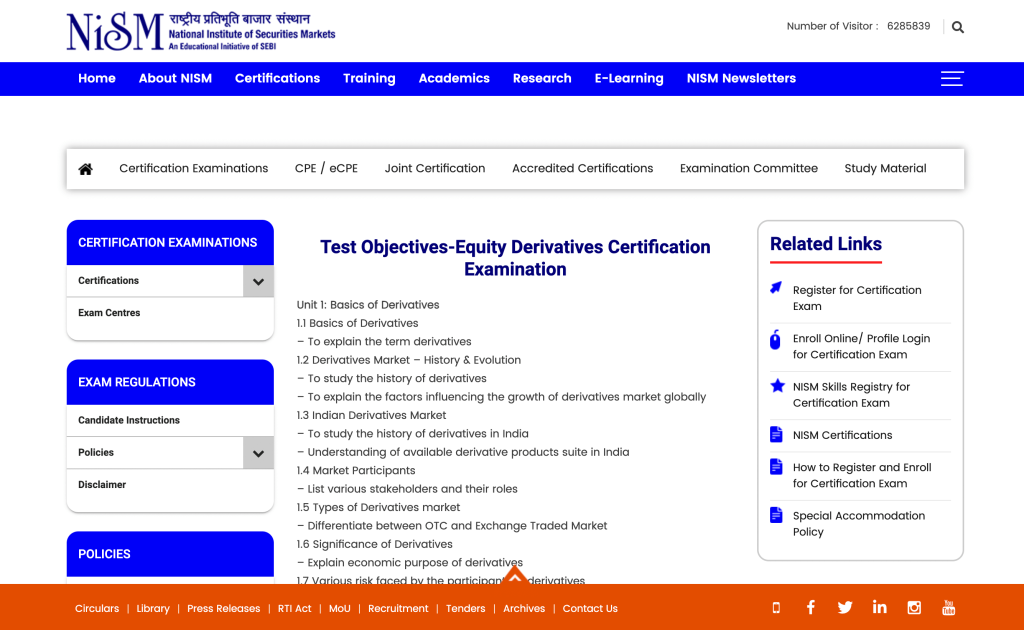Image resolution: width=1024 pixels, height=630 pixels.
Task: Open the NISM Certifications related link
Action: coord(842,435)
